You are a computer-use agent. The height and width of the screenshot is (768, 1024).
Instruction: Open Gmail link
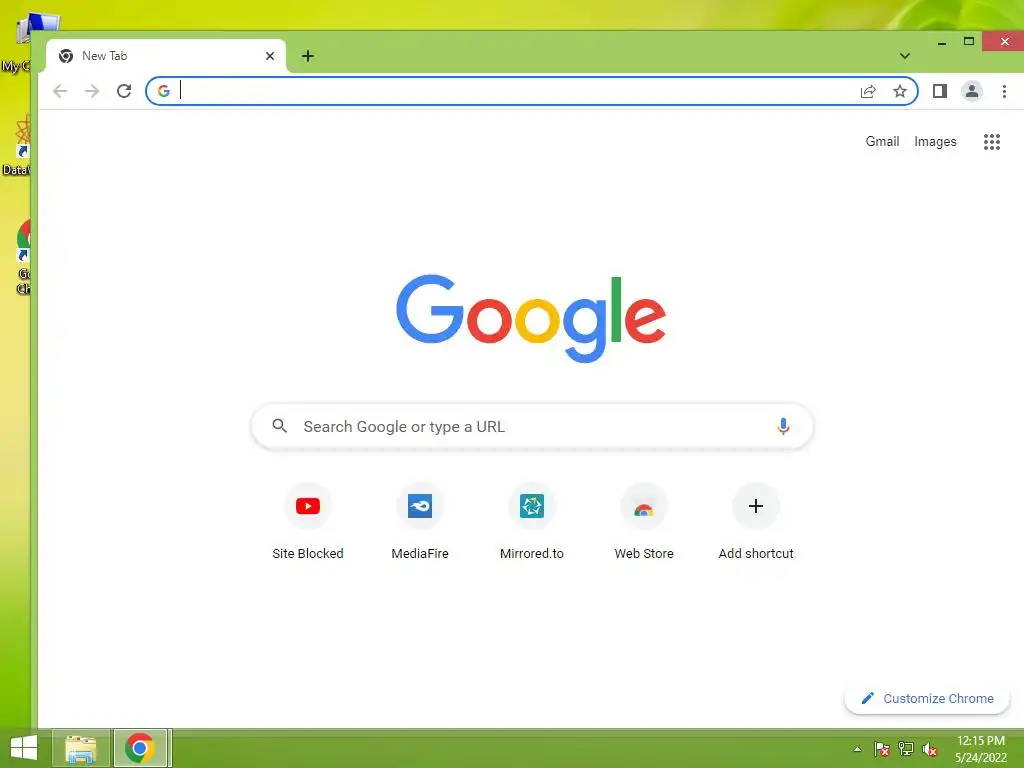882,142
